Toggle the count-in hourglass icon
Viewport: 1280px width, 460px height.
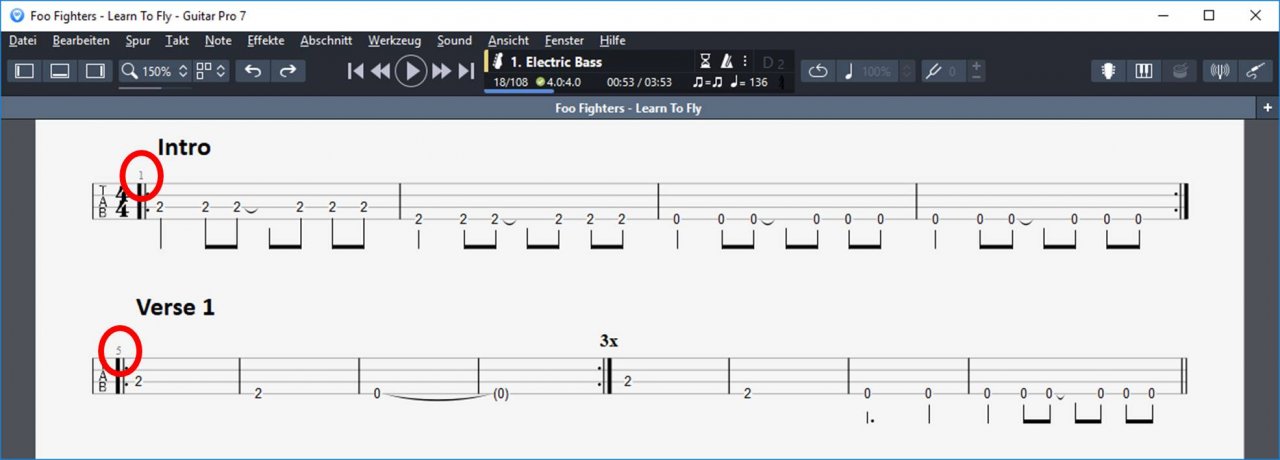[705, 62]
